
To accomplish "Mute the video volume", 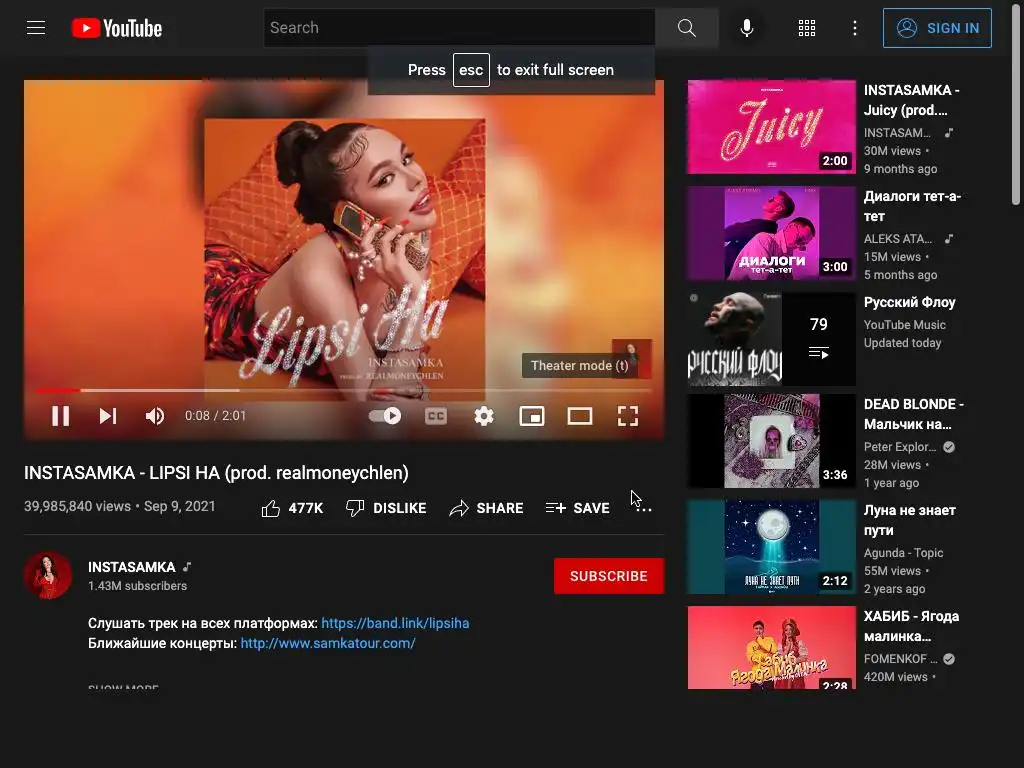I will [155, 416].
